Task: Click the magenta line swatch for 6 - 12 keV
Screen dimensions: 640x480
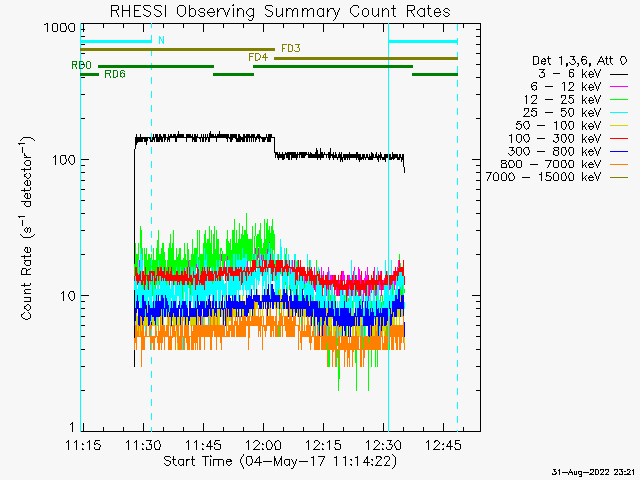Action: click(x=619, y=87)
